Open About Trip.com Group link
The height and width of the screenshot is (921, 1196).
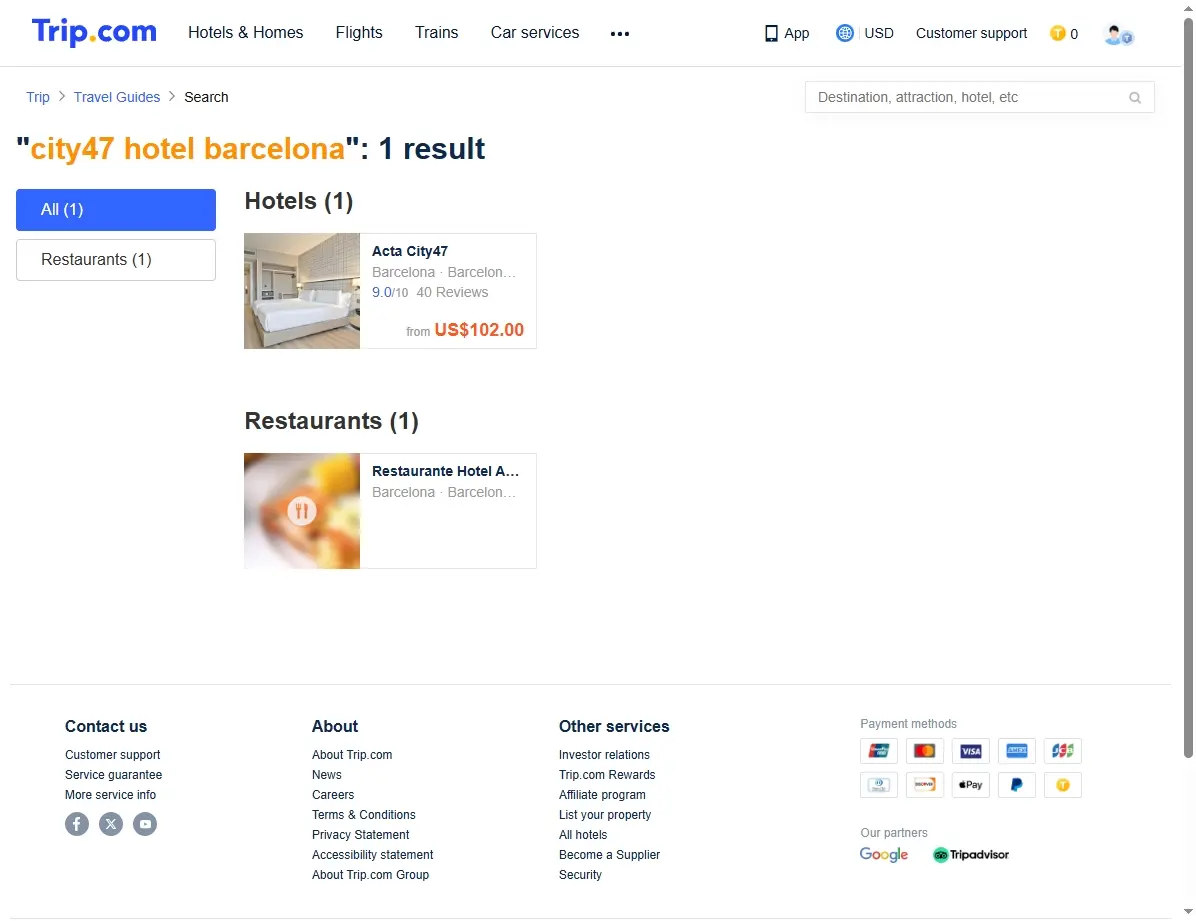370,874
